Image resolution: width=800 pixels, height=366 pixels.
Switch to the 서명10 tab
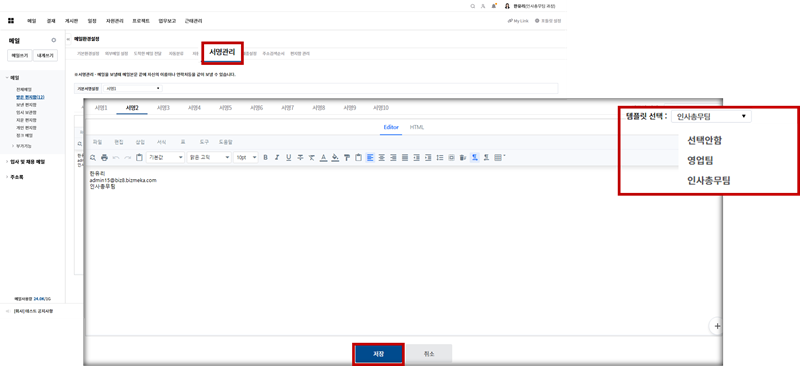[x=381, y=108]
